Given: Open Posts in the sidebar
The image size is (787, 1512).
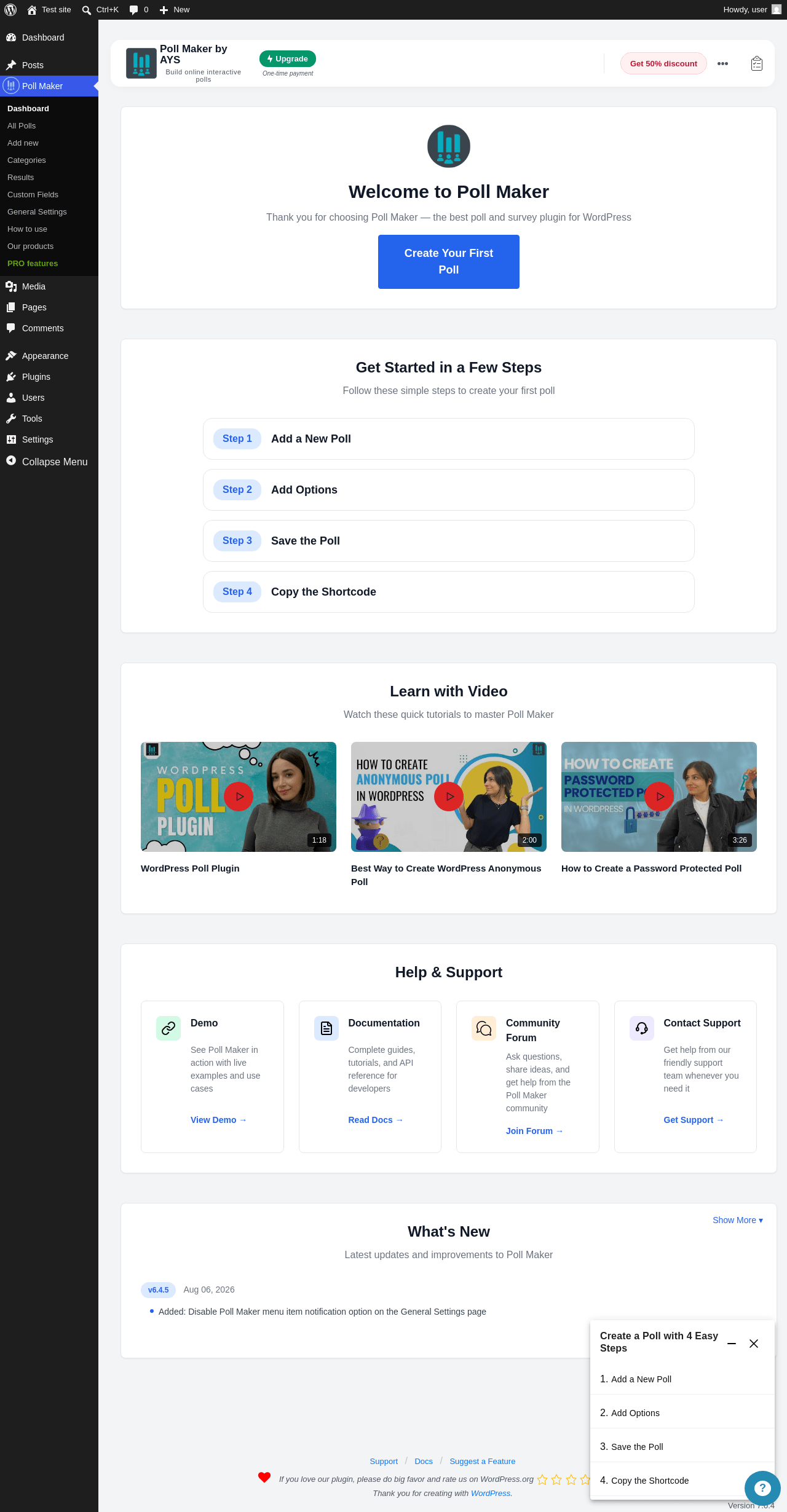Looking at the screenshot, I should (x=49, y=65).
